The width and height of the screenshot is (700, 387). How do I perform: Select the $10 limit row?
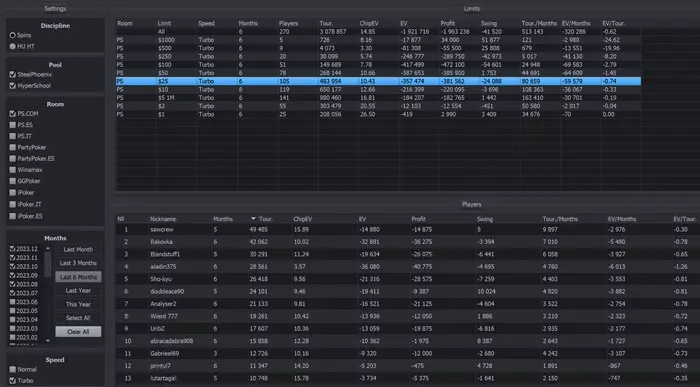click(x=379, y=89)
